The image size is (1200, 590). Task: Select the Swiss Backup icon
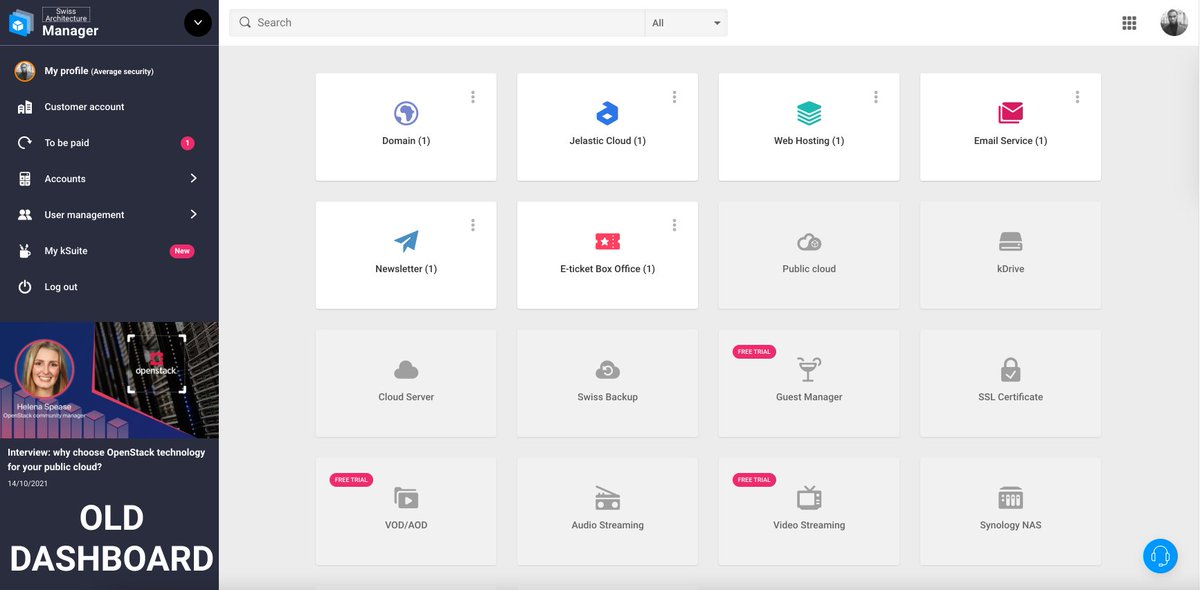click(x=607, y=370)
